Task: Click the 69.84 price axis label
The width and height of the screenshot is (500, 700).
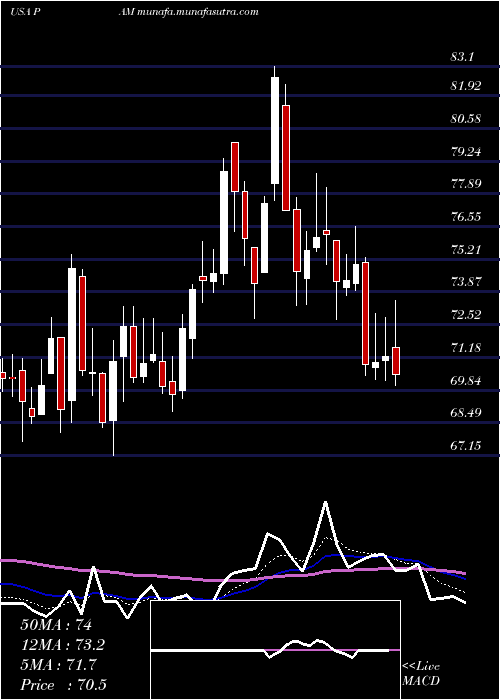Action: pyautogui.click(x=466, y=380)
